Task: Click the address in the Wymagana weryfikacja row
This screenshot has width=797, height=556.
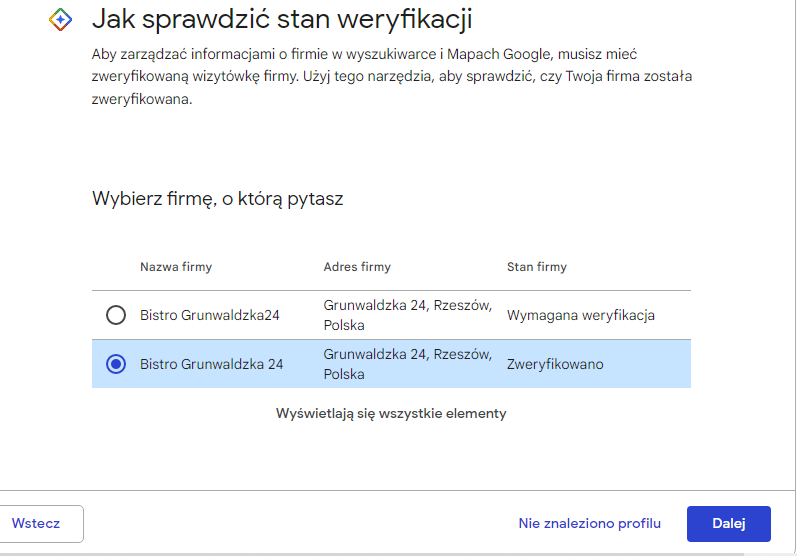Action: (x=408, y=315)
